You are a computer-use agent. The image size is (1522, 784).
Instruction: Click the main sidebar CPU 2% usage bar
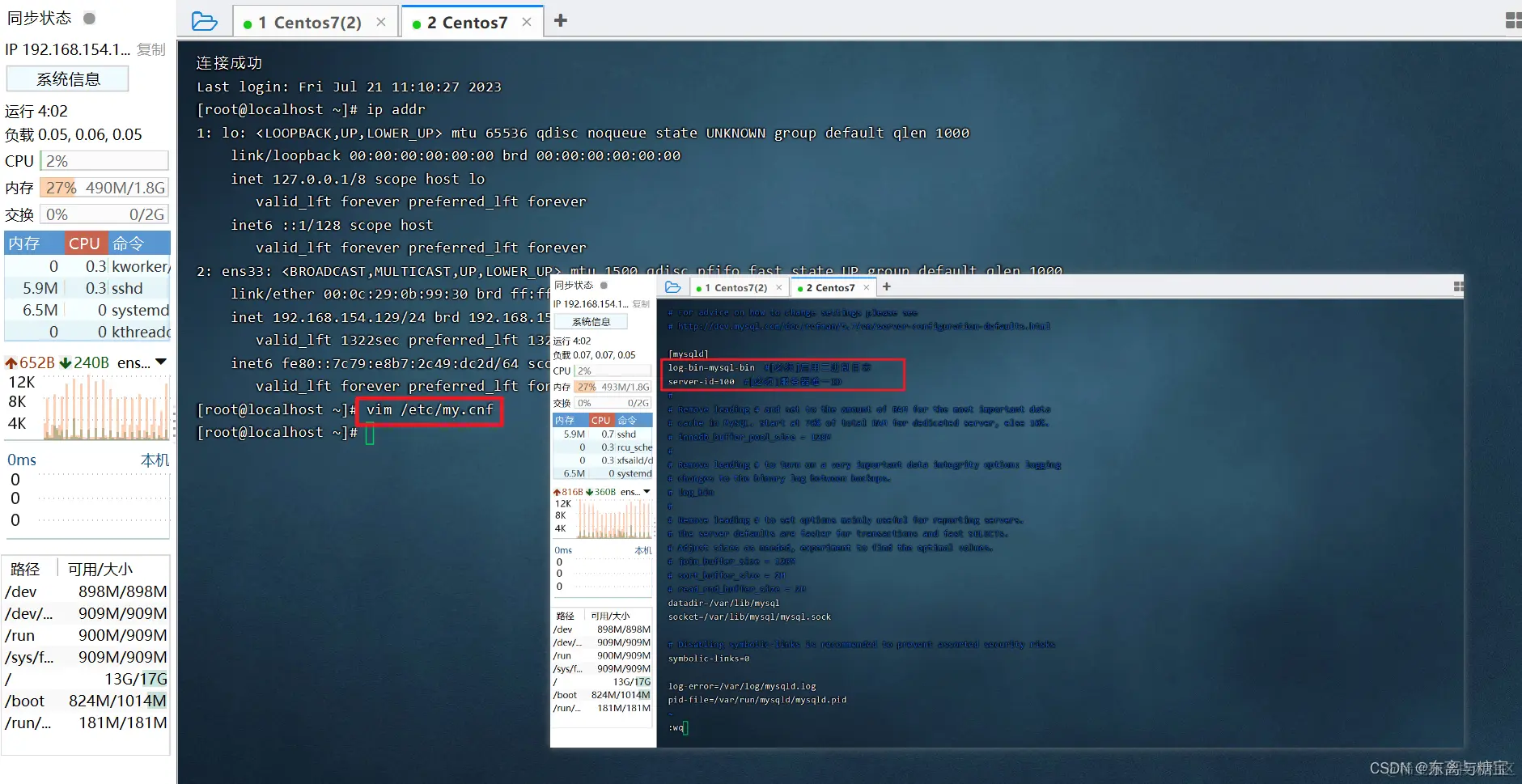[104, 161]
